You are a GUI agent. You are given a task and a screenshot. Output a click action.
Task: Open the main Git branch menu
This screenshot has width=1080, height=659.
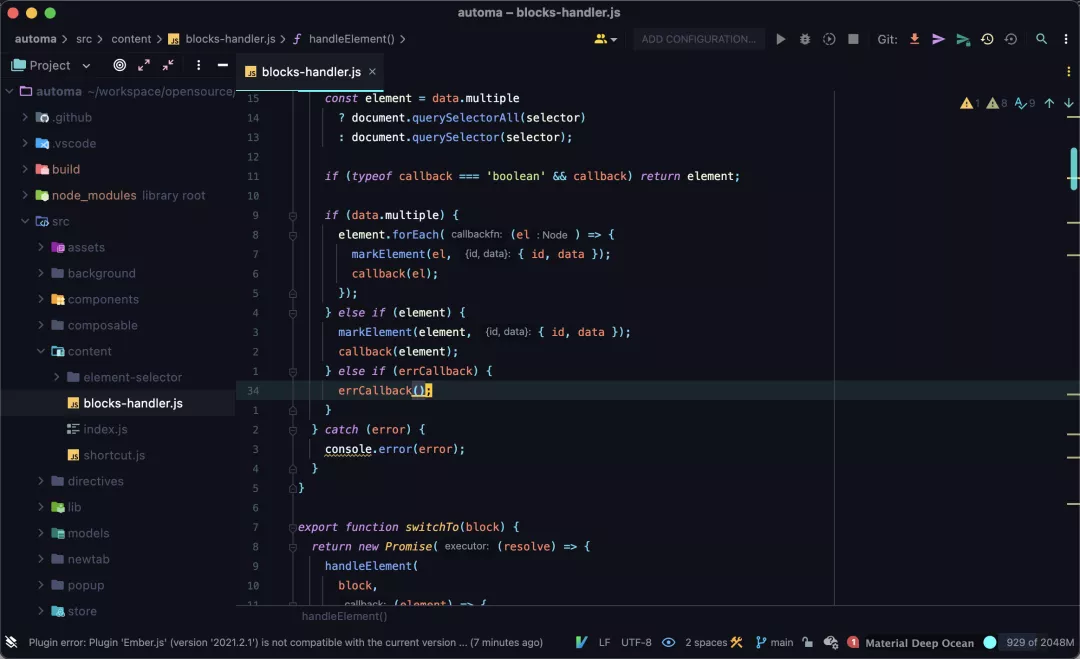pyautogui.click(x=774, y=642)
